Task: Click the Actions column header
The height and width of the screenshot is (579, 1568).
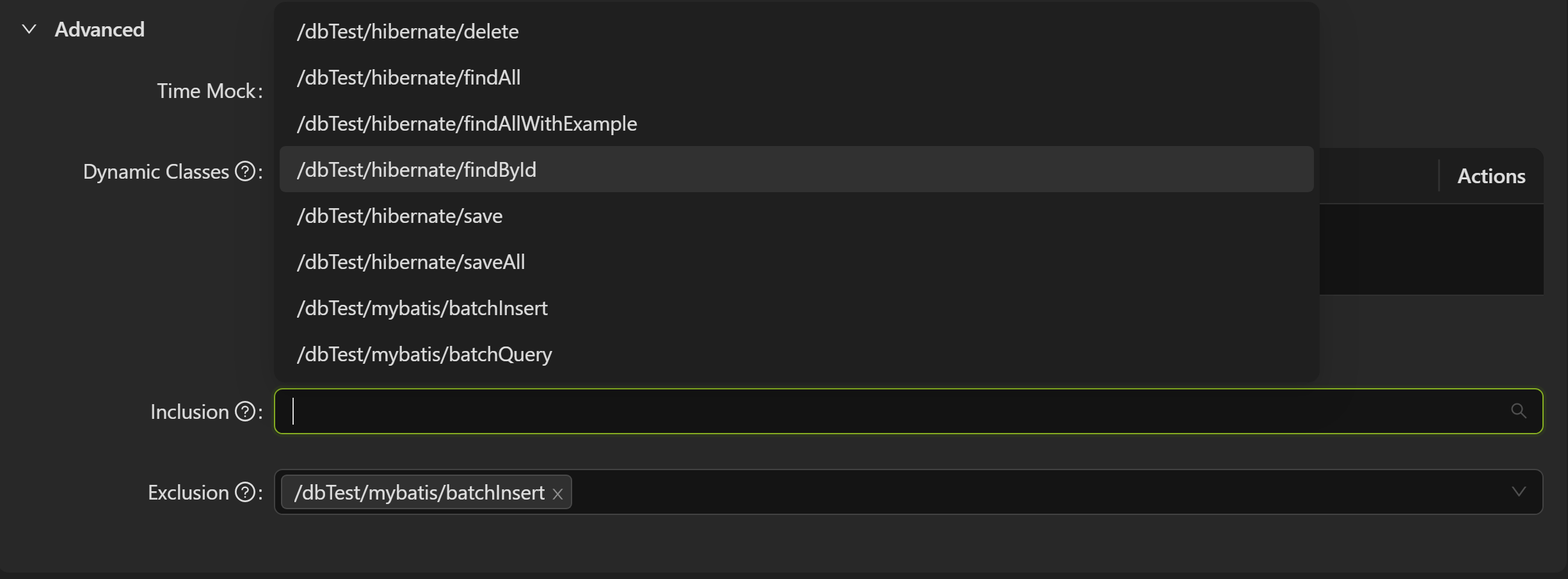Action: pyautogui.click(x=1491, y=176)
